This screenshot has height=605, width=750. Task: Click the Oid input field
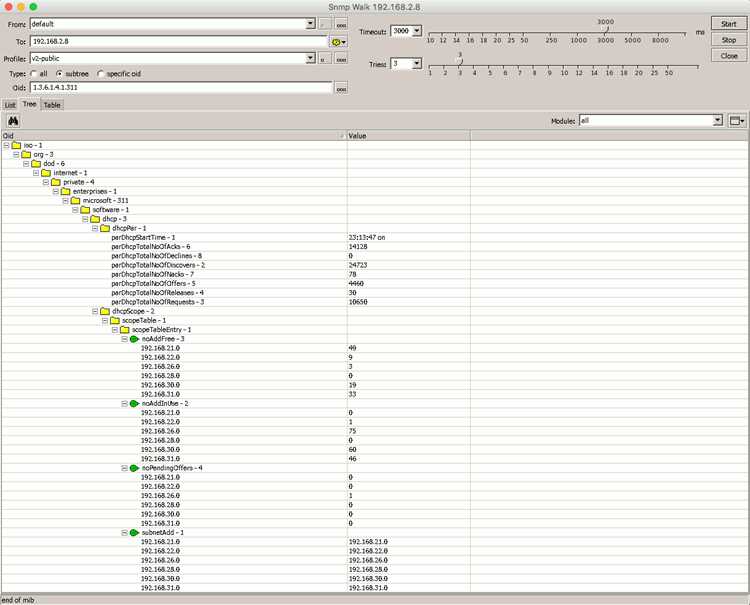coord(181,88)
